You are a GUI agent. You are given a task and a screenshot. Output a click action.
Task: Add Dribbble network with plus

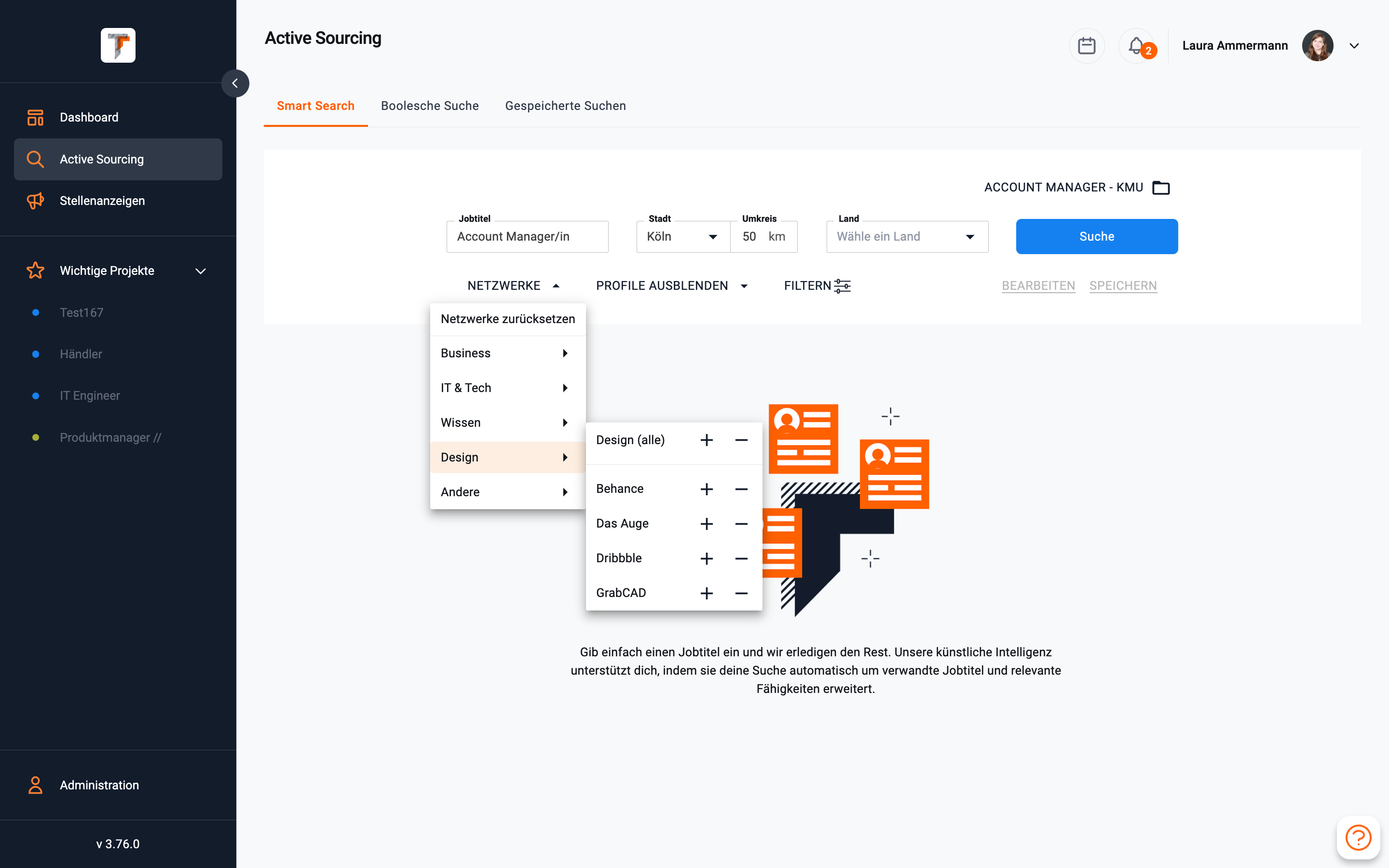707,558
